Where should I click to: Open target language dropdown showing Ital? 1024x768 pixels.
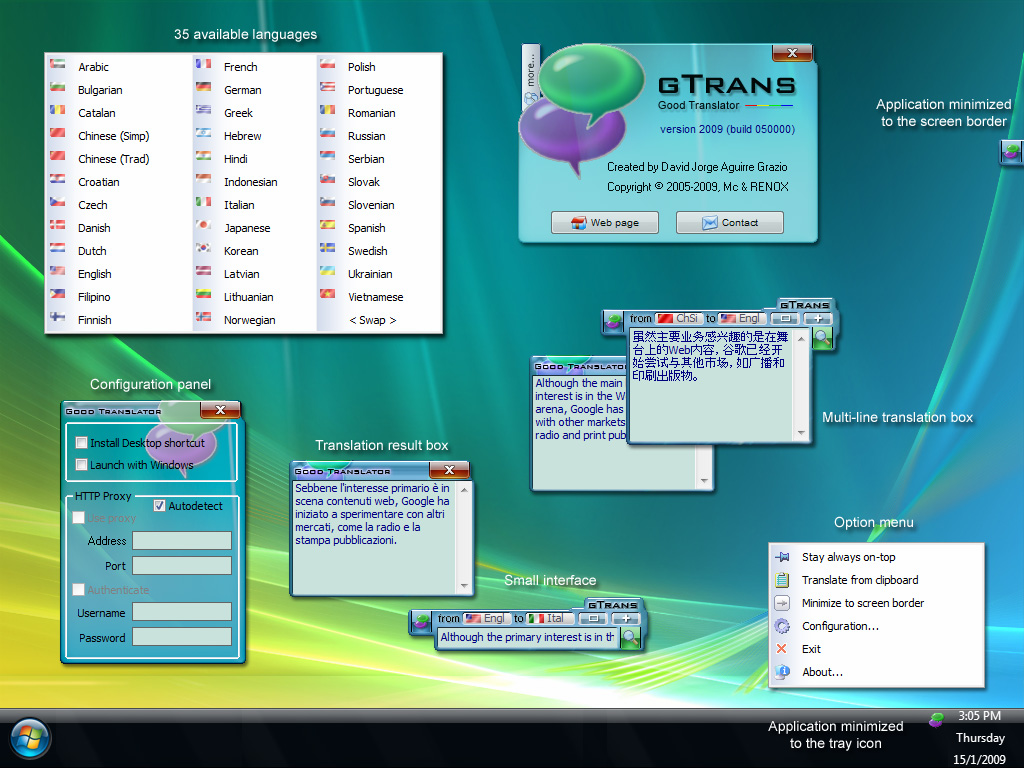tap(547, 619)
